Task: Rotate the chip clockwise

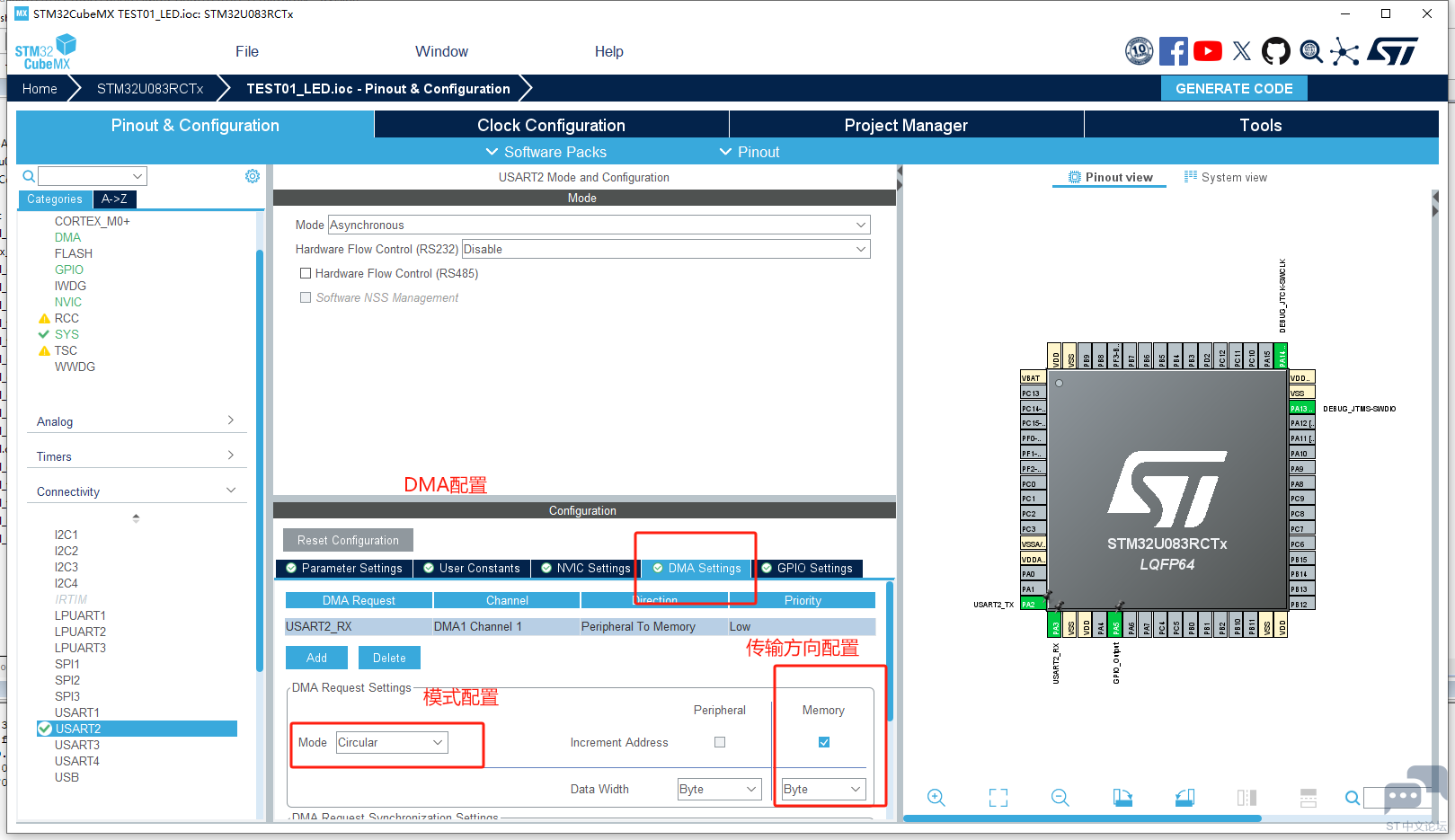Action: click(1122, 798)
